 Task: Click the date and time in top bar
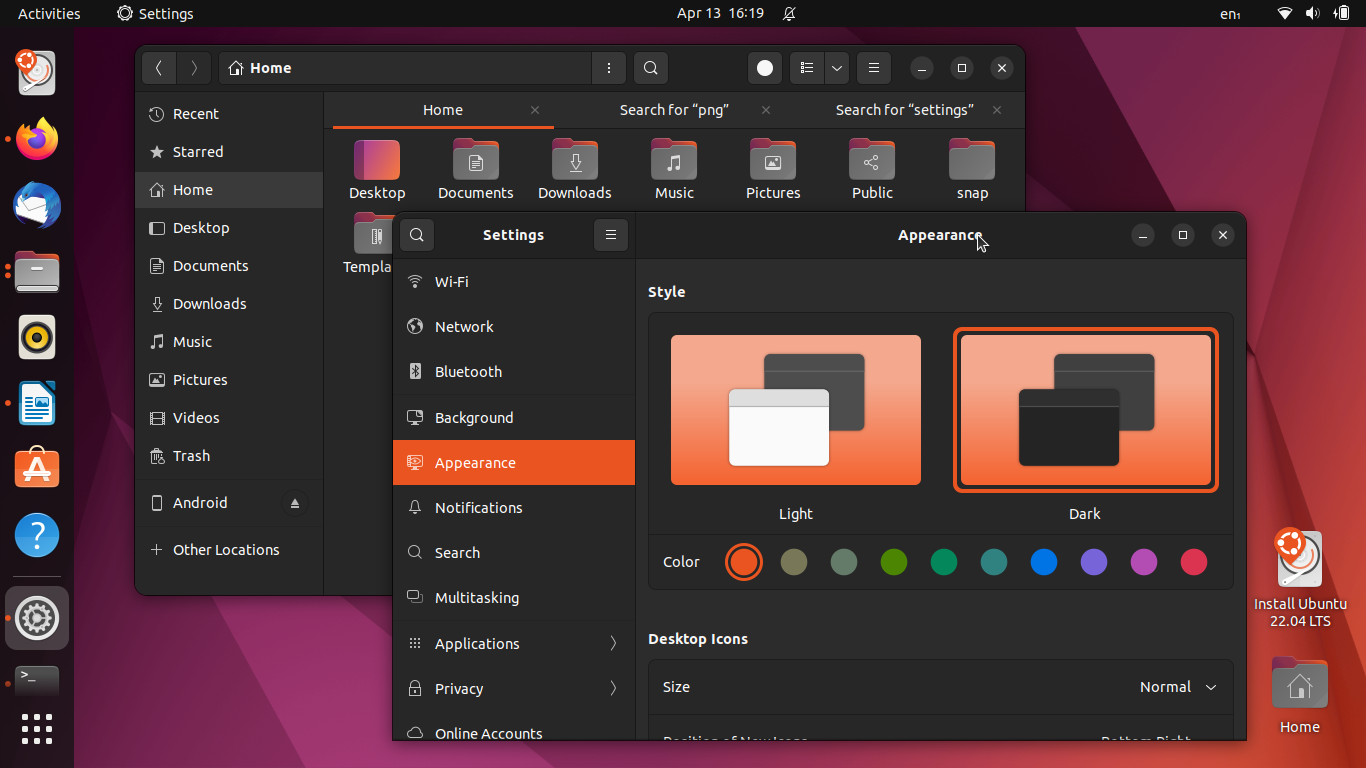click(x=720, y=13)
